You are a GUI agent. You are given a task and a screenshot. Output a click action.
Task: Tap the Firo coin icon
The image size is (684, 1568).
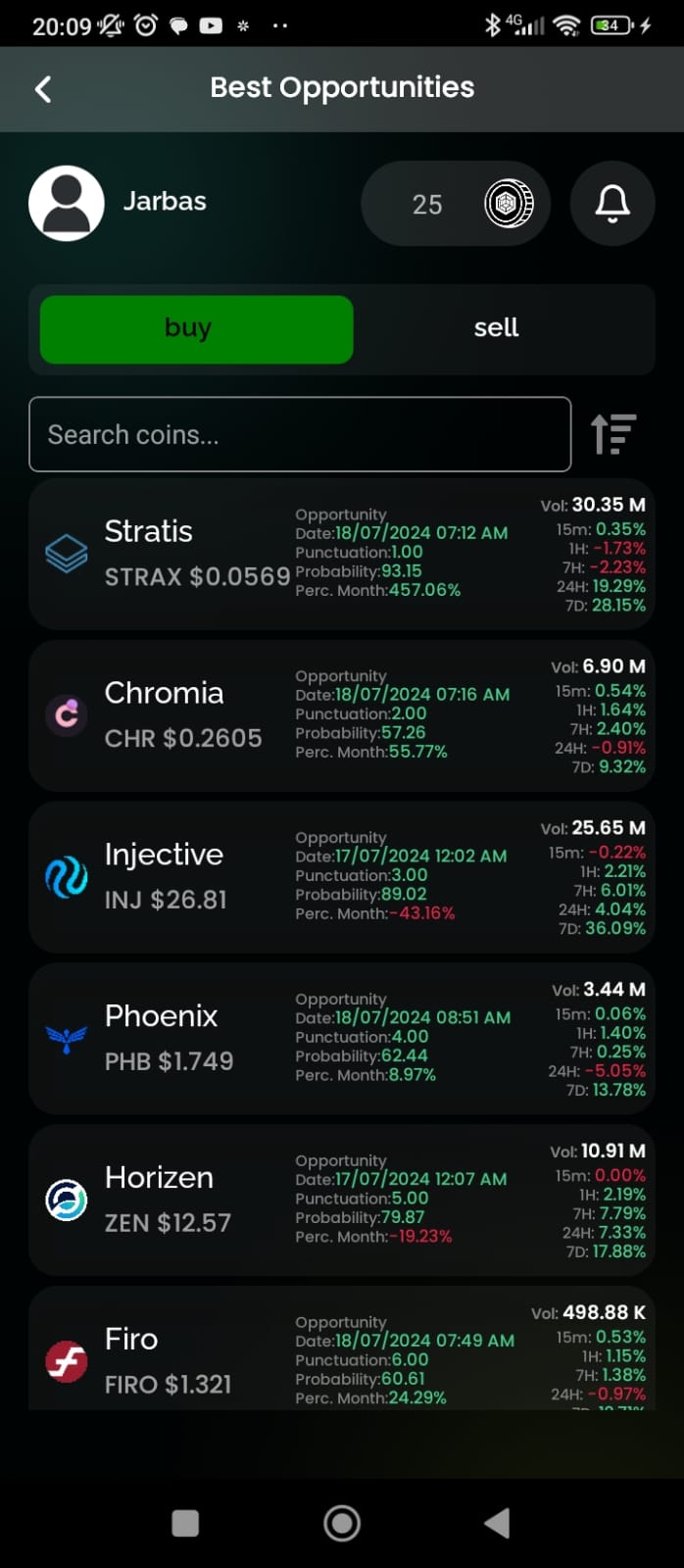click(66, 1360)
